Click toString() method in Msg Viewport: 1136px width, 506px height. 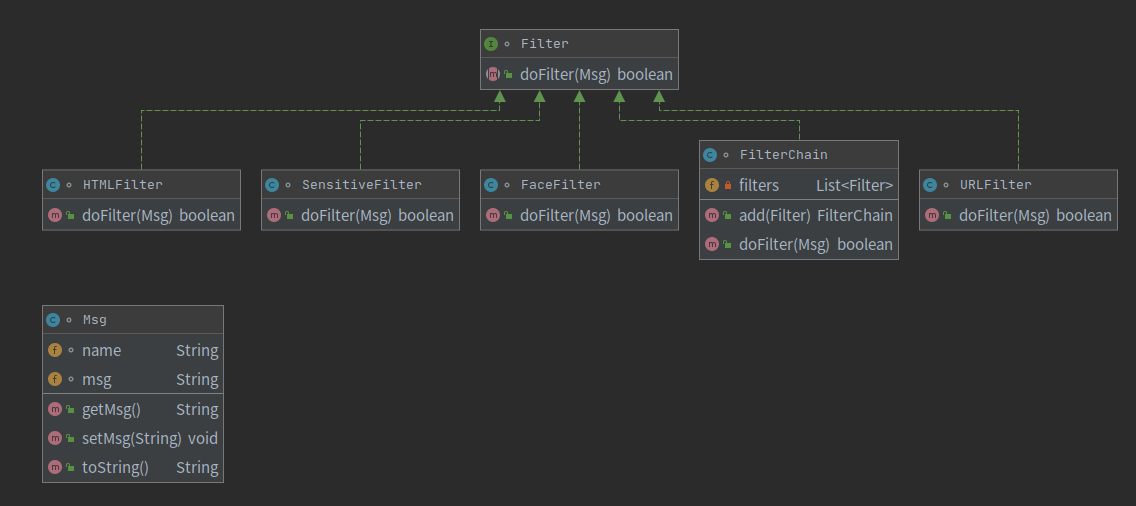pos(115,468)
